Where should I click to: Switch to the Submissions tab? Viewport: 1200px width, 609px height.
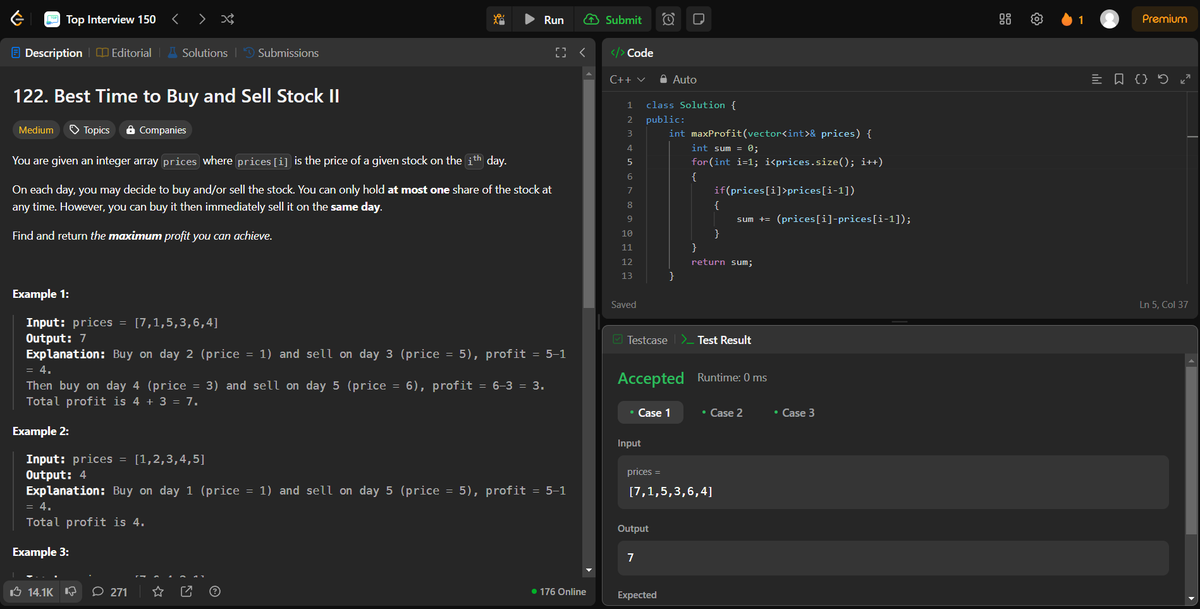[280, 53]
